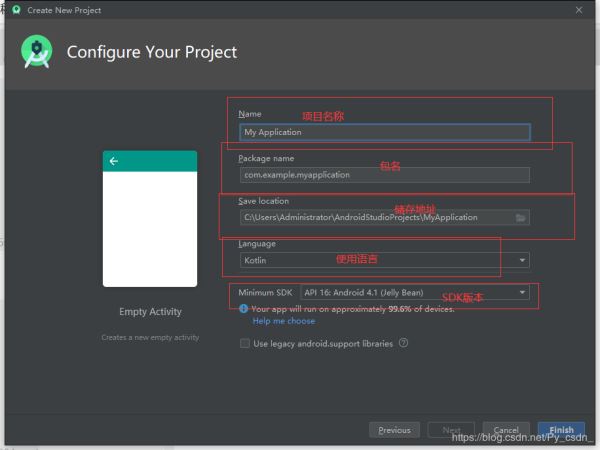
Task: Click the back arrow in the activity preview
Action: point(114,161)
